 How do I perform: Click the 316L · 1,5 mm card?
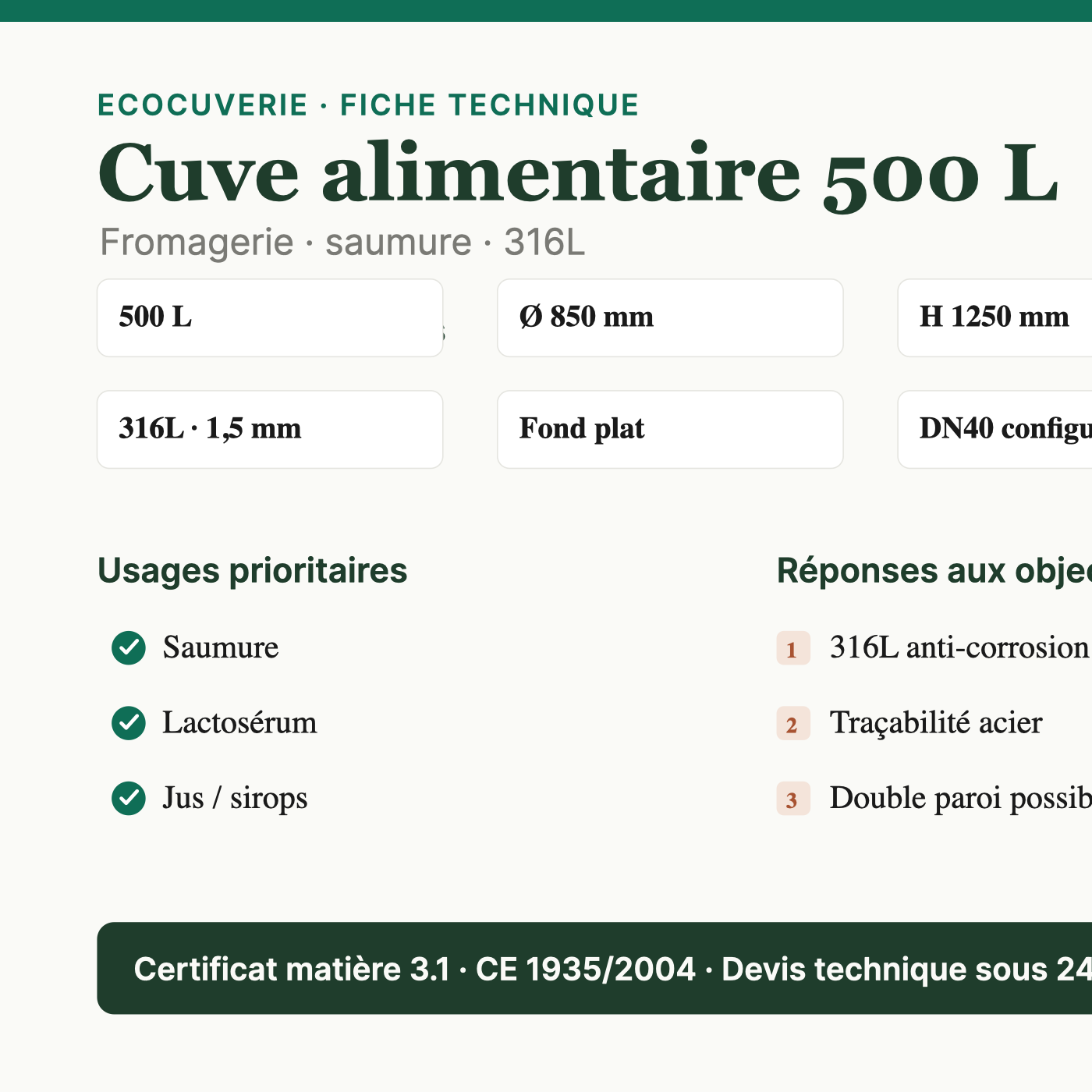click(x=270, y=430)
